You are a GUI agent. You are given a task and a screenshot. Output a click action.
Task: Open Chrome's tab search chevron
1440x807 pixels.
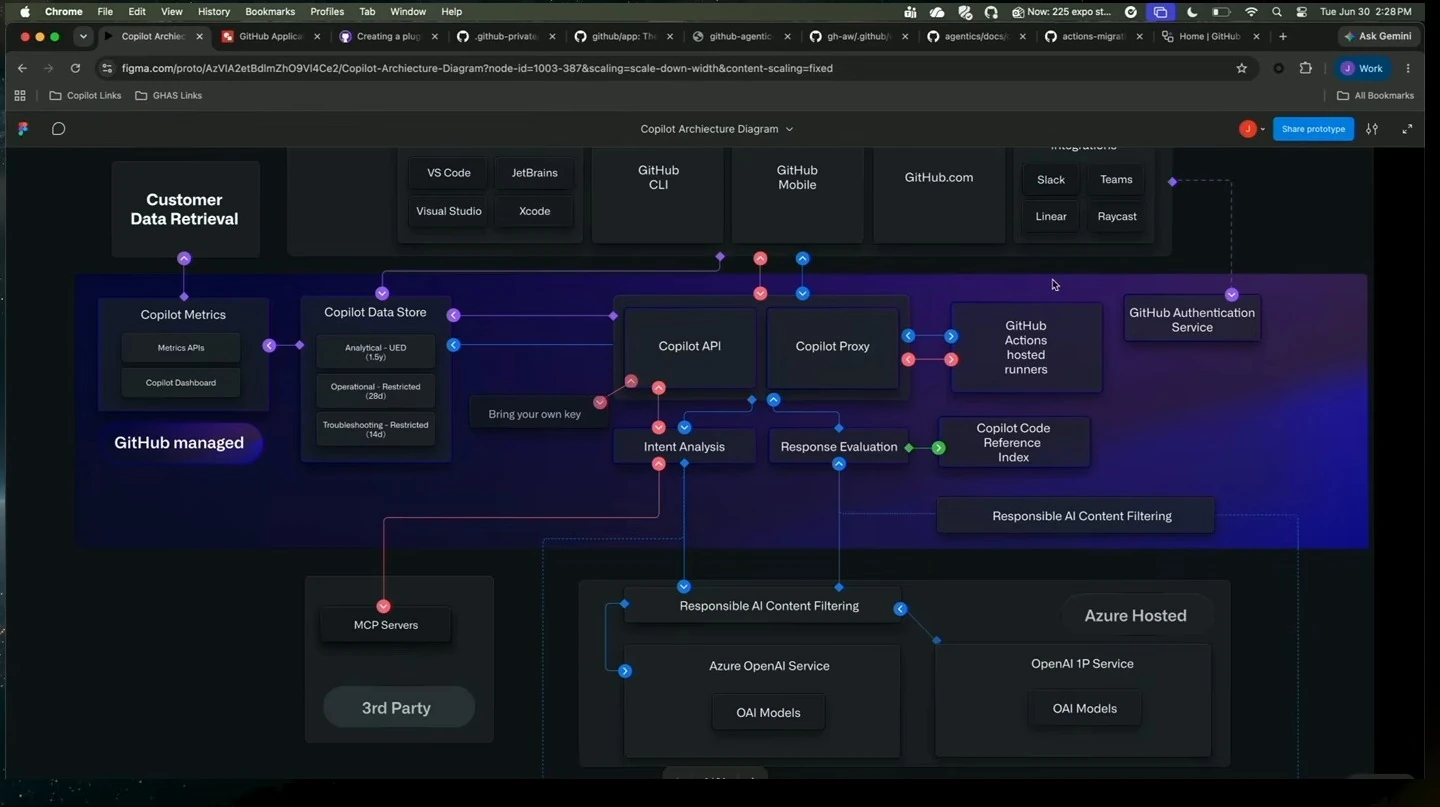point(83,36)
